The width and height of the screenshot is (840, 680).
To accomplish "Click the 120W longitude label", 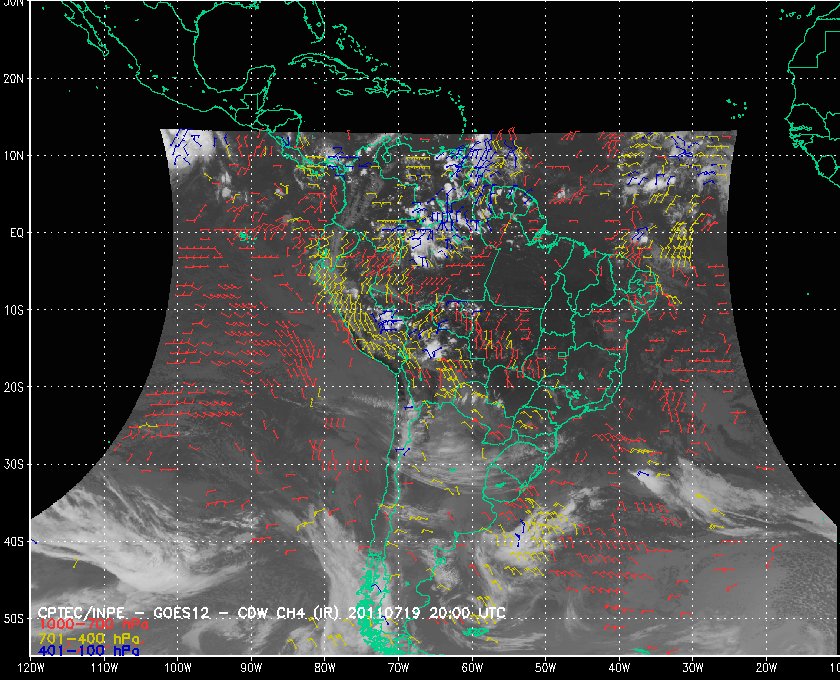I will [x=31, y=668].
